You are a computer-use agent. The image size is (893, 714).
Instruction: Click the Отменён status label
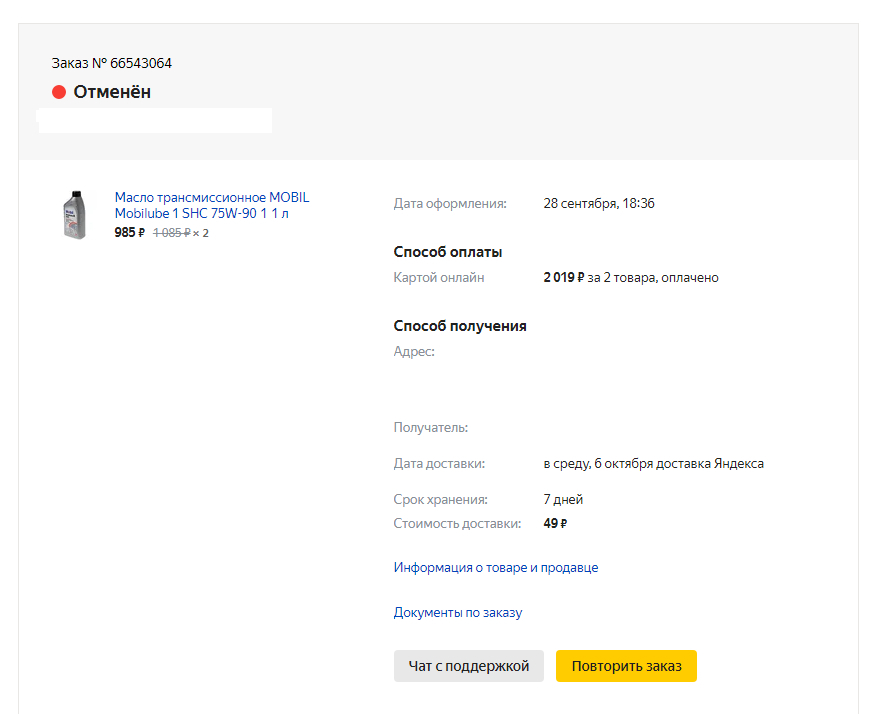coord(112,92)
